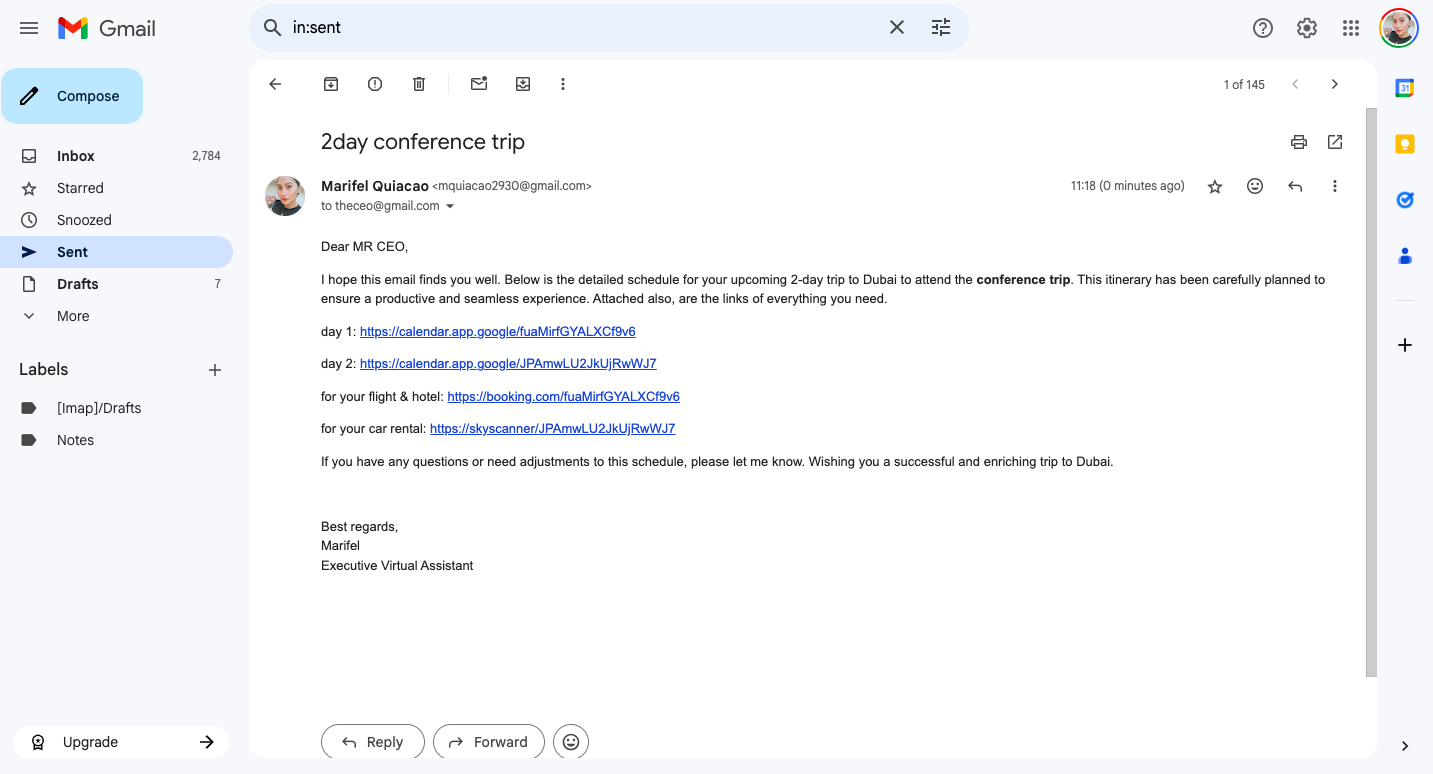
Task: Open email in a new window
Action: coord(1335,142)
